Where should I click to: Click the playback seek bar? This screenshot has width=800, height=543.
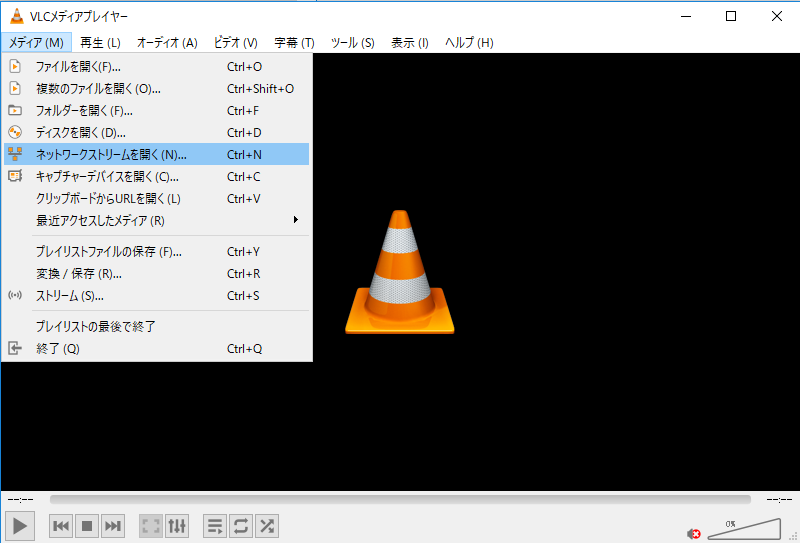(400, 499)
